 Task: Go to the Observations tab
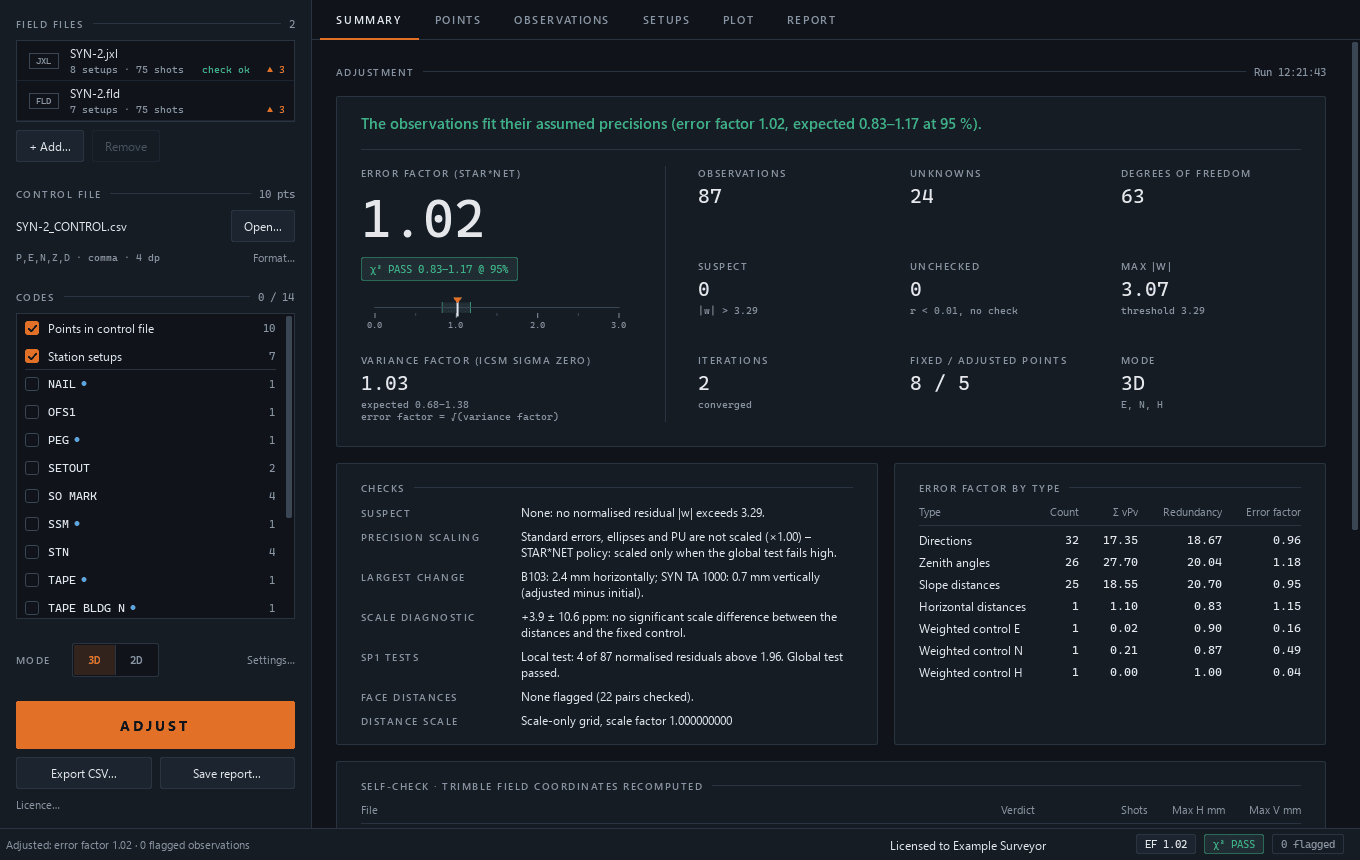point(561,20)
